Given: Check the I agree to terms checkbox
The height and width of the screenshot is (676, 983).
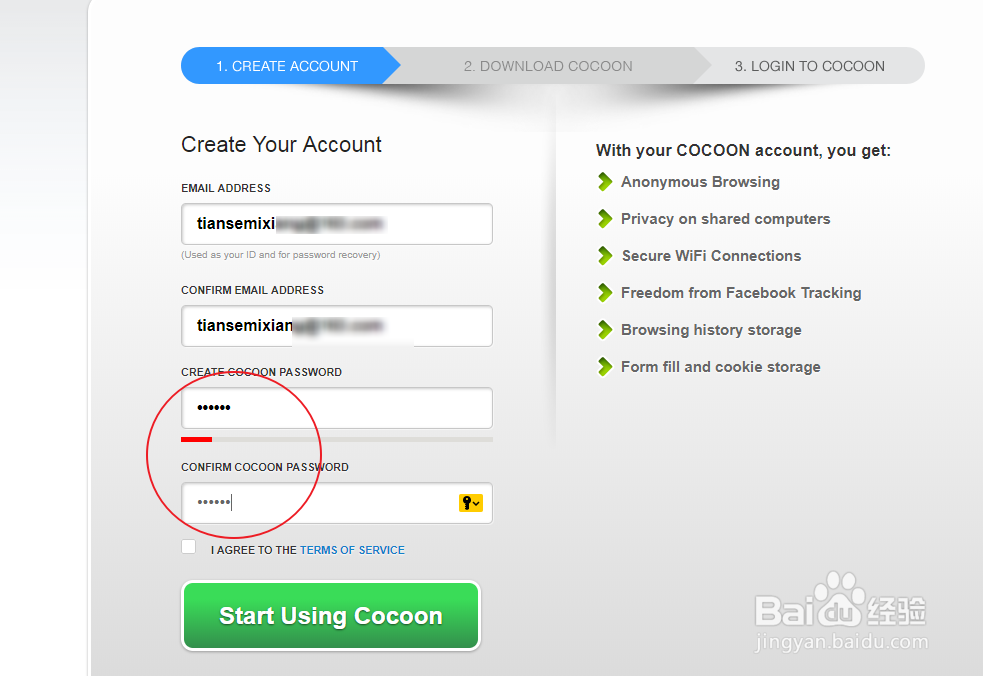Looking at the screenshot, I should tap(189, 547).
